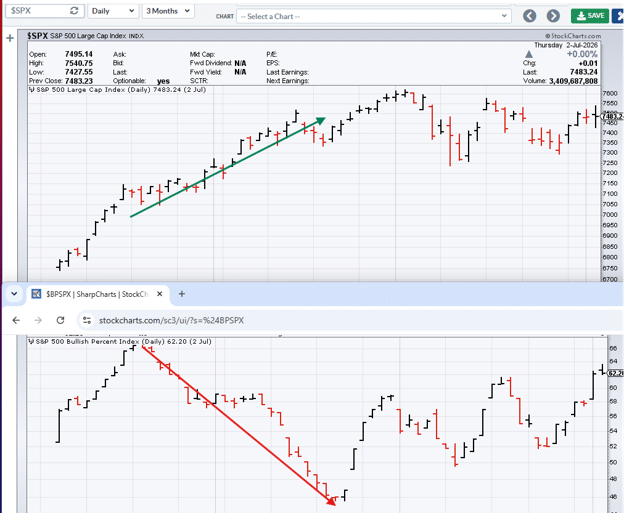Click the refresh icon in $SPX symbol box
624x513 pixels.
[74, 11]
